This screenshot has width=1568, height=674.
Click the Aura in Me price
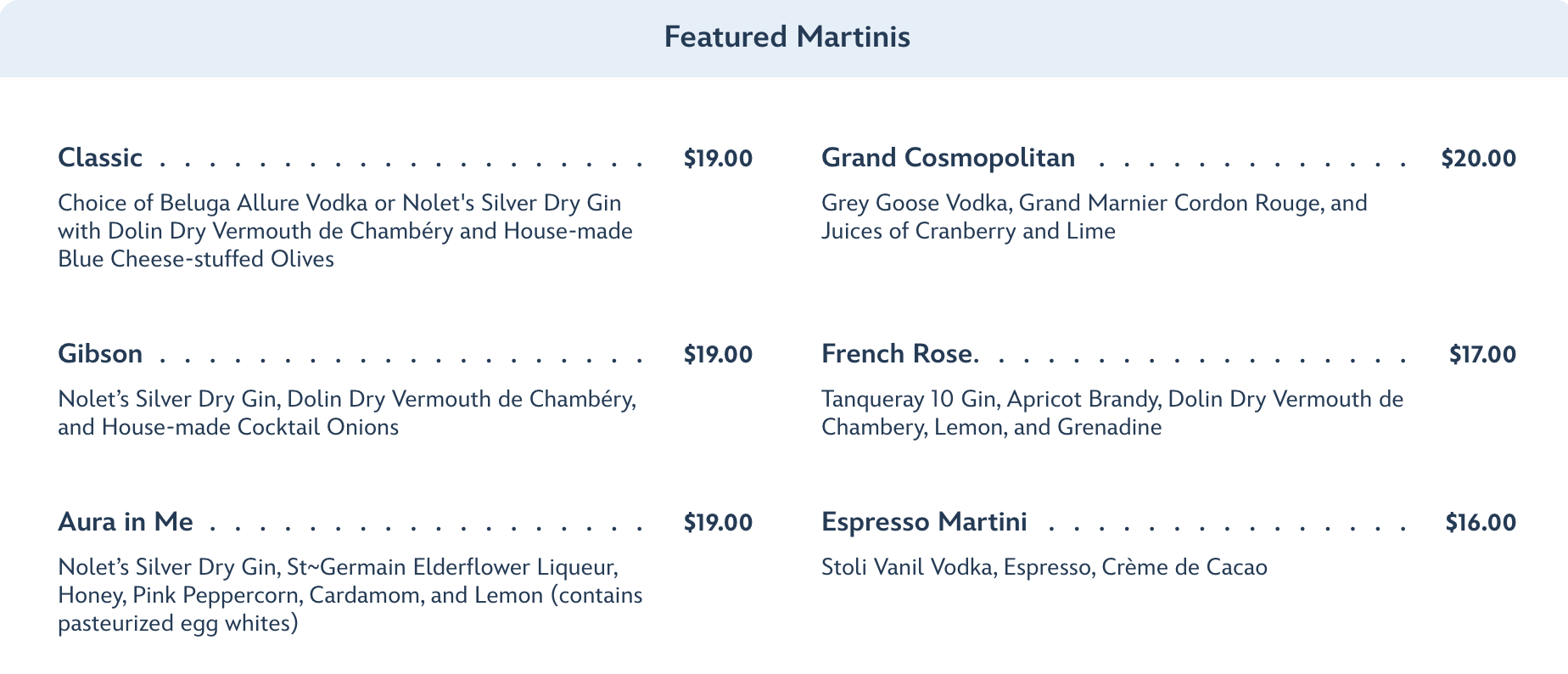tap(718, 523)
